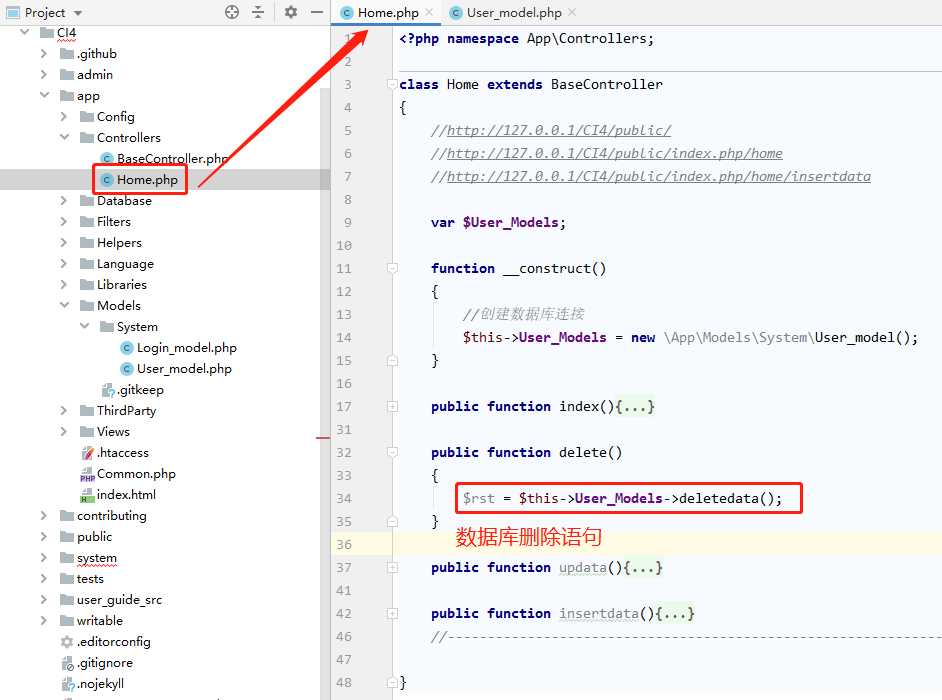
Task: Collapse the Controllers folder
Action: click(64, 137)
